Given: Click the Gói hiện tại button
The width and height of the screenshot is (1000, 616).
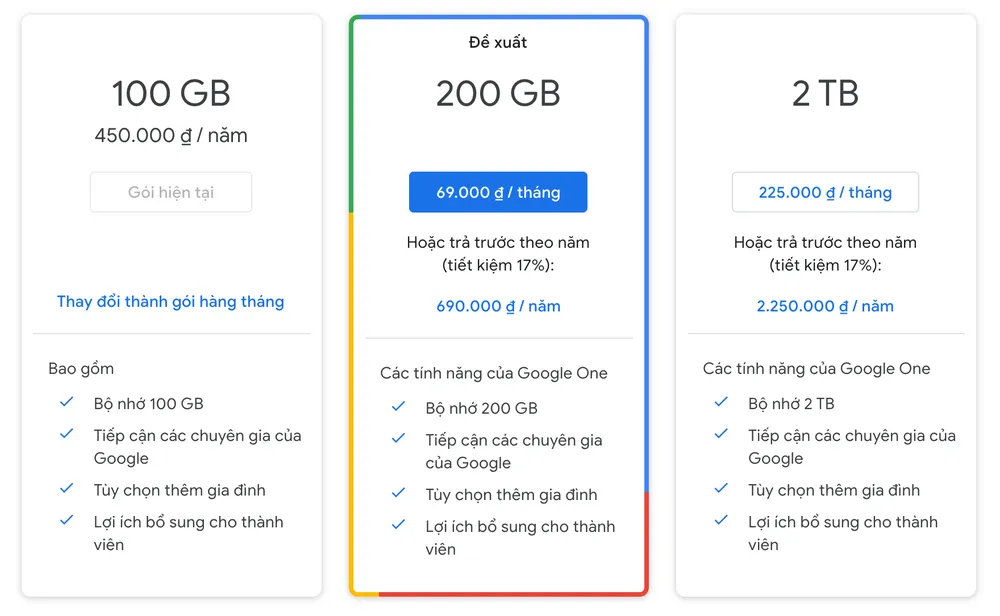Looking at the screenshot, I should 170,192.
